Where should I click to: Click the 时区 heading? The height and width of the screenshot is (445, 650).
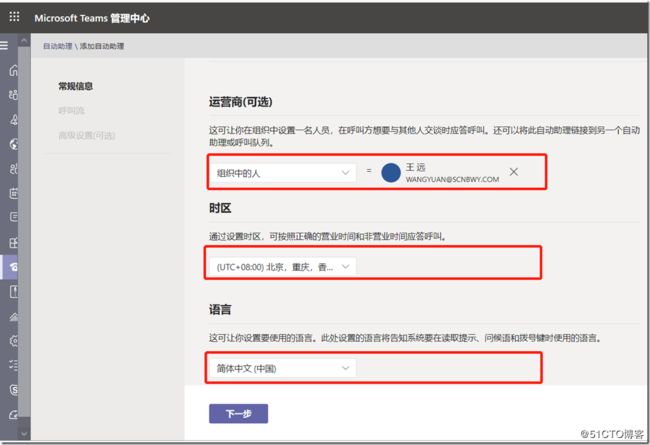tap(220, 208)
